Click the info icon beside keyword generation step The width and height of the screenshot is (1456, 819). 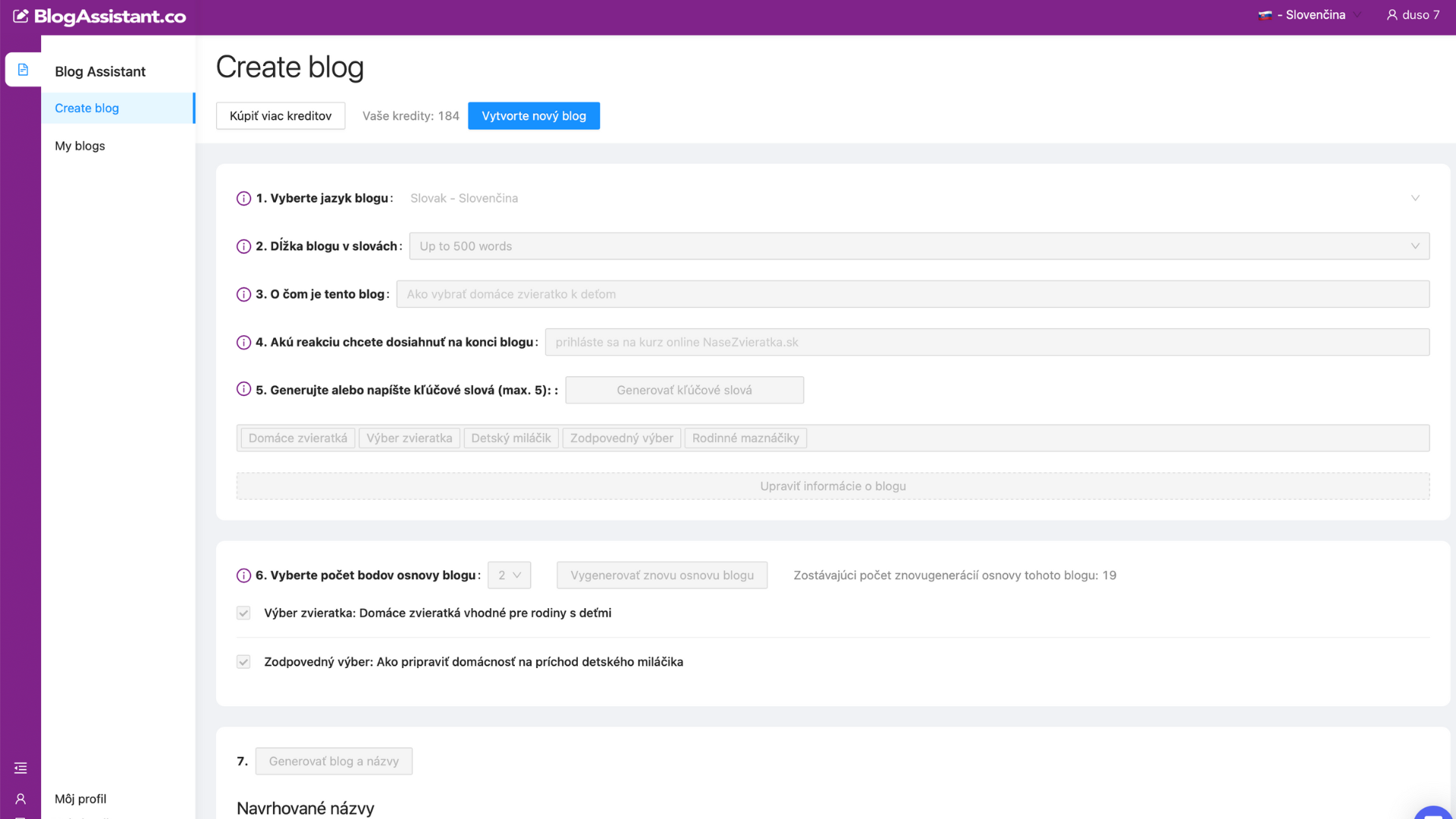click(x=243, y=388)
